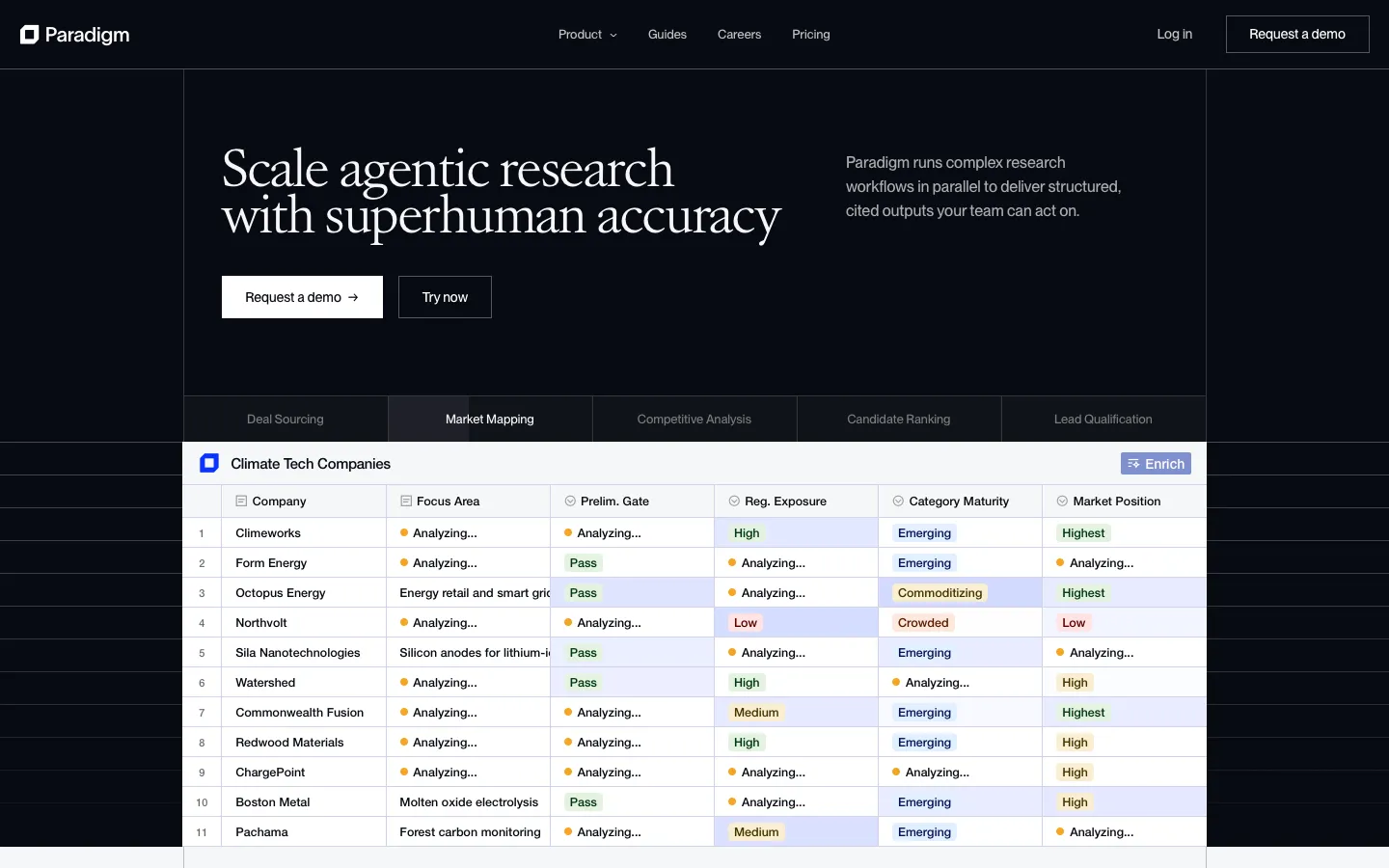Select the Market Mapping tab
The width and height of the screenshot is (1389, 868).
[490, 420]
